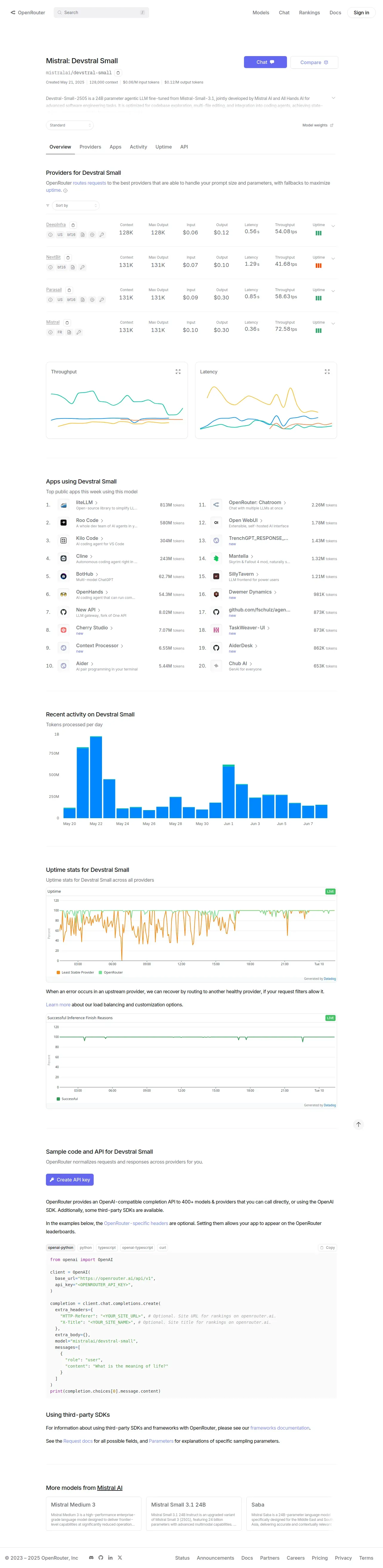Open the Mistral provider info icon
The height and width of the screenshot is (1568, 383).
pos(50,332)
